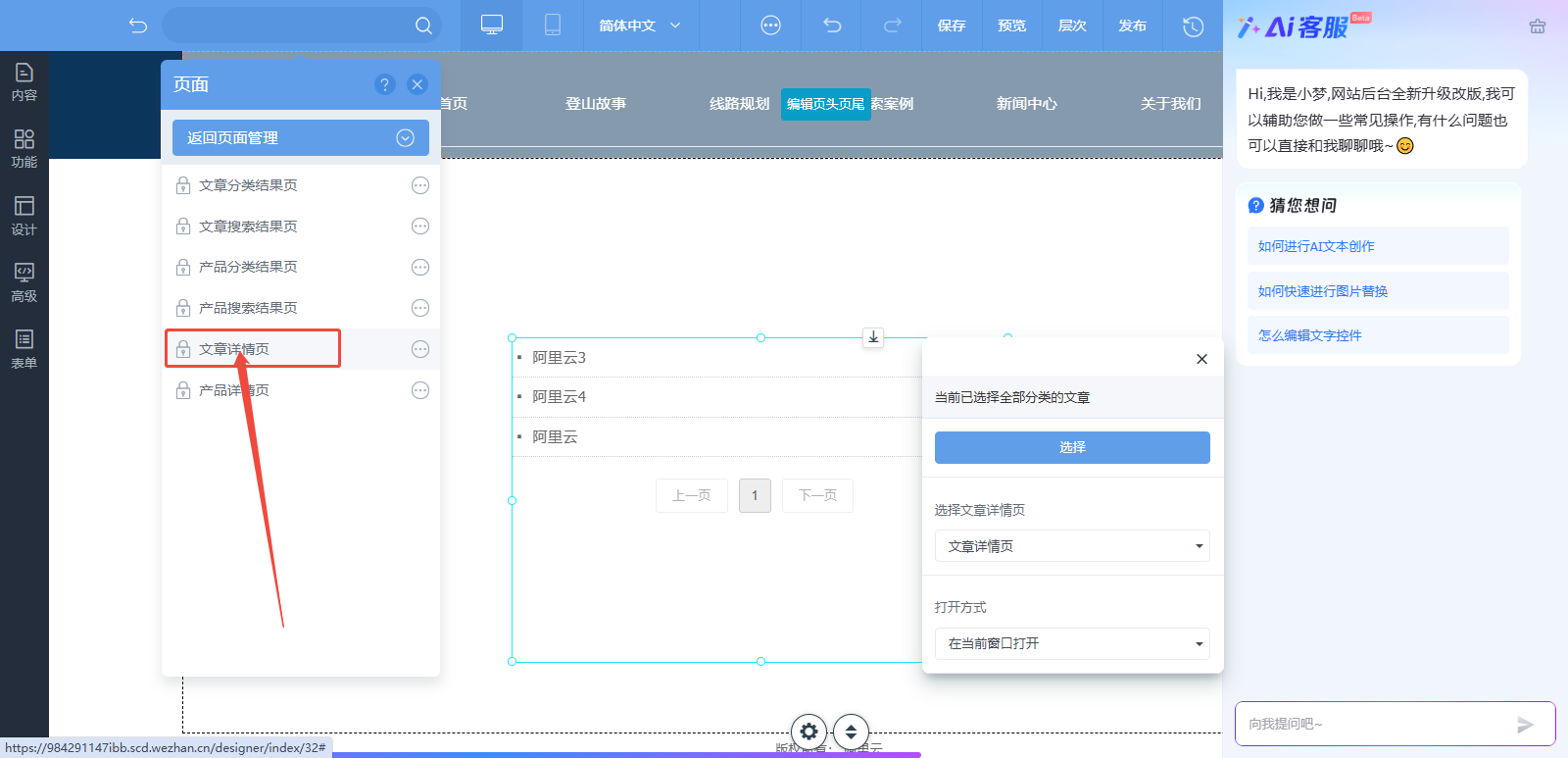Open more options for 产品详情页
This screenshot has width=1568, height=758.
point(420,390)
